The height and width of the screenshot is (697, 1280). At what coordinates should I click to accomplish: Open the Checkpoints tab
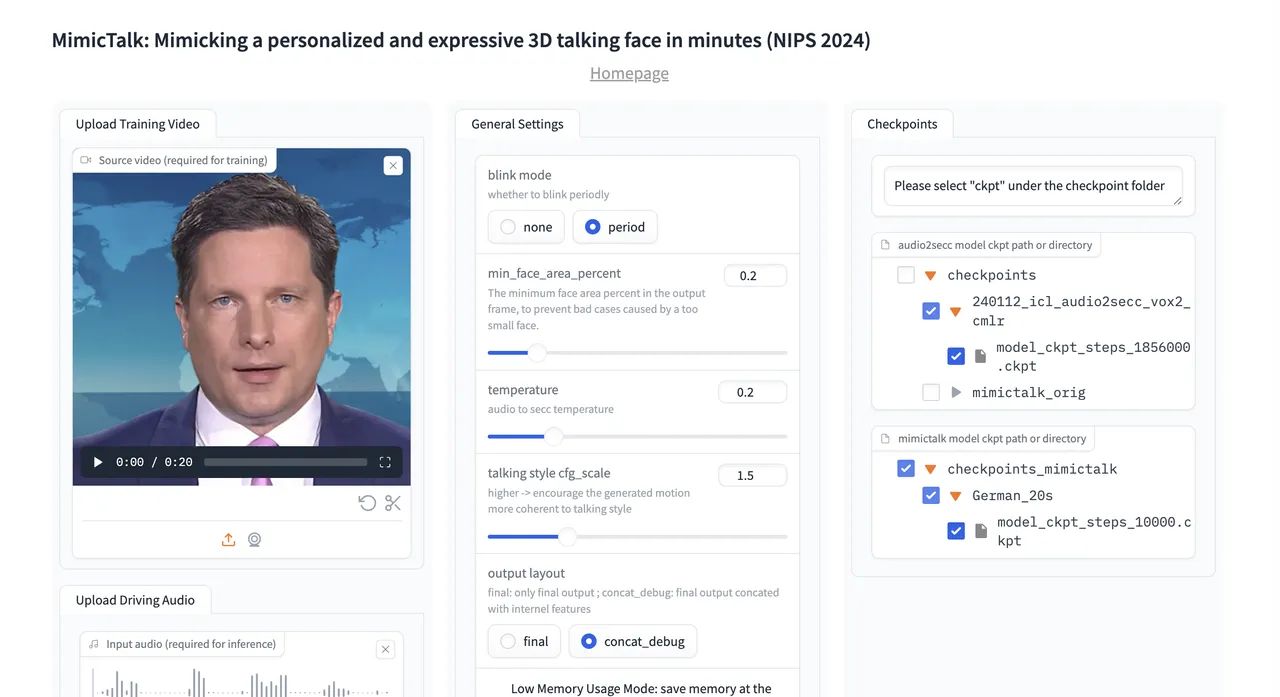pos(902,124)
